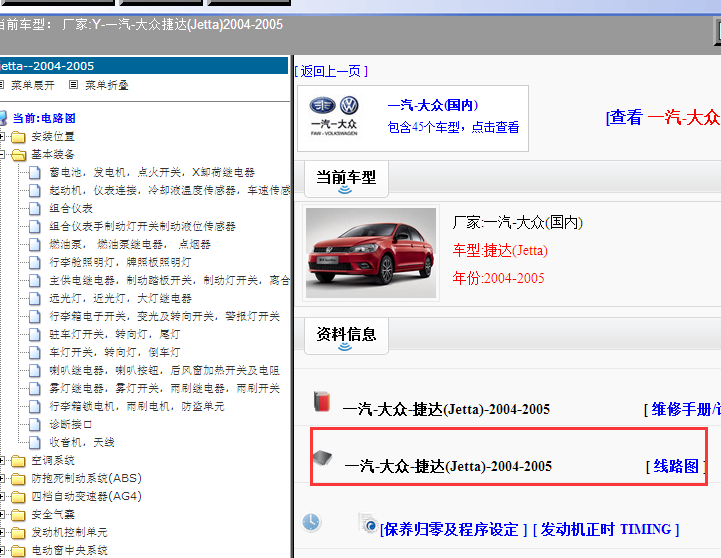This screenshot has width=721, height=558.
Task: Open 行李箱电子开关，变光及转向开关 entry
Action: [x=164, y=316]
